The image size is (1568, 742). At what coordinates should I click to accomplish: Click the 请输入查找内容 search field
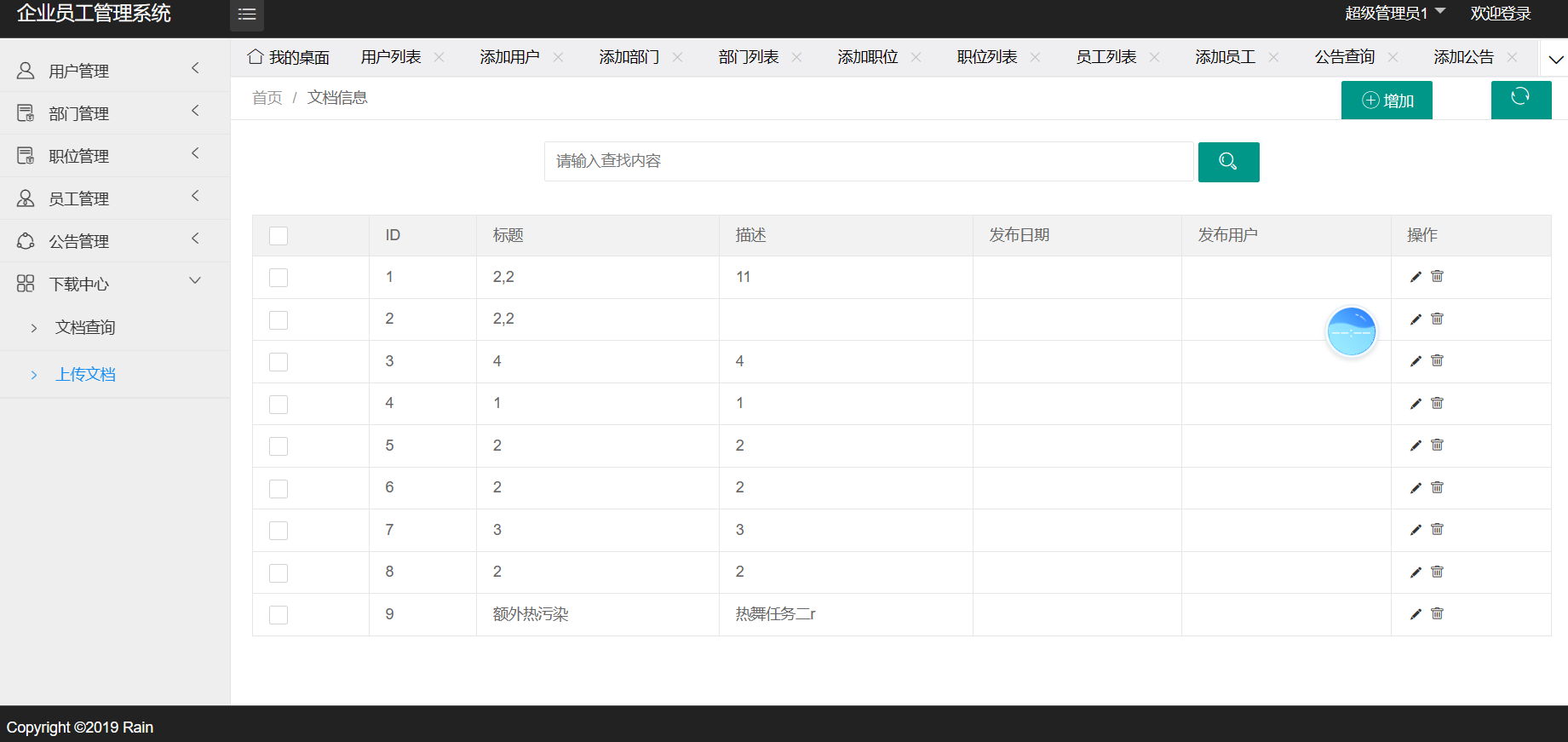(868, 162)
